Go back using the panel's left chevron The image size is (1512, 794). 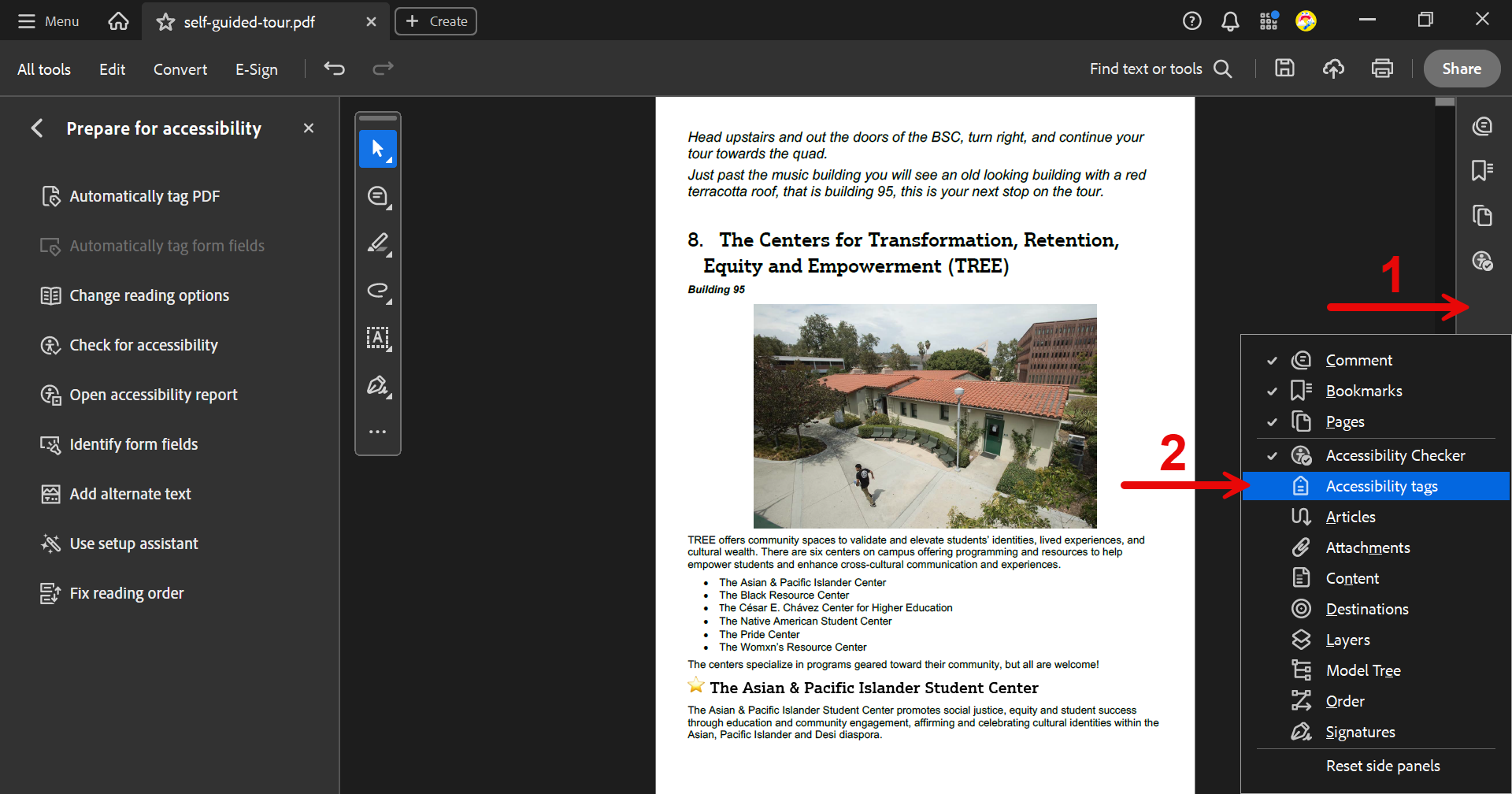click(37, 128)
